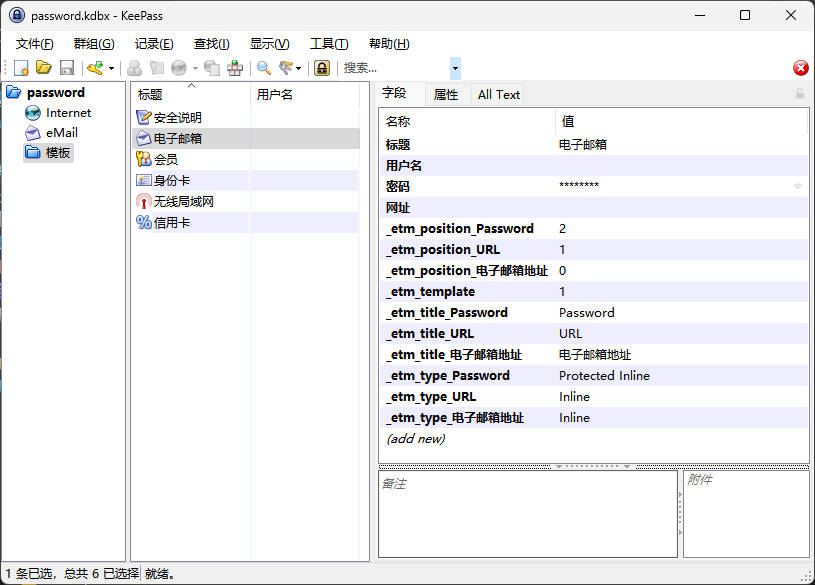Select the eMail group in tree
This screenshot has height=585, width=815.
(61, 132)
